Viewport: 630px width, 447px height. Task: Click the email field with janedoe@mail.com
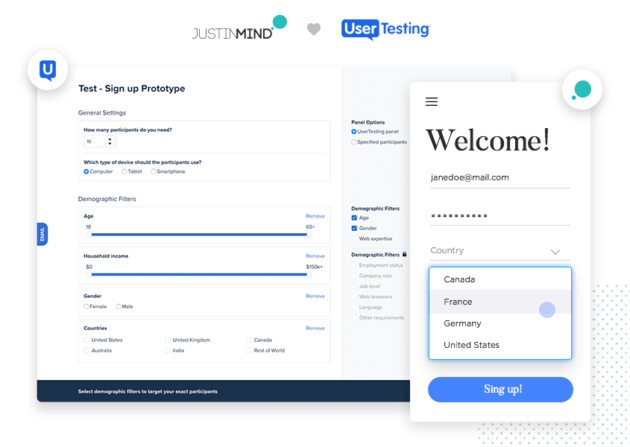(500, 178)
